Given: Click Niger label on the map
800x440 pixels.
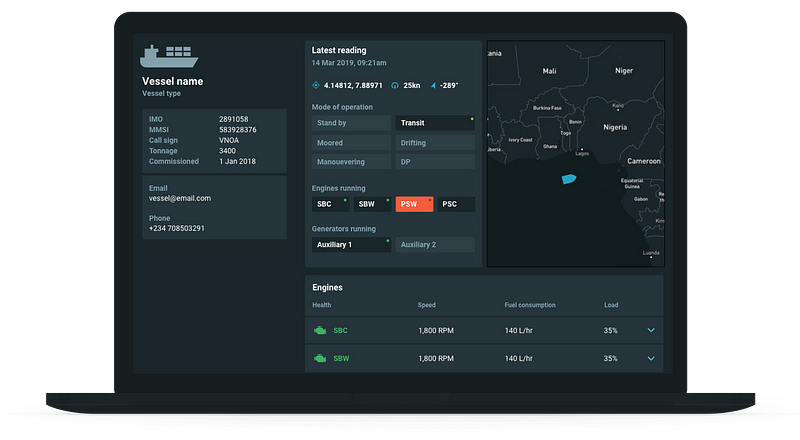Looking at the screenshot, I should coord(624,70).
